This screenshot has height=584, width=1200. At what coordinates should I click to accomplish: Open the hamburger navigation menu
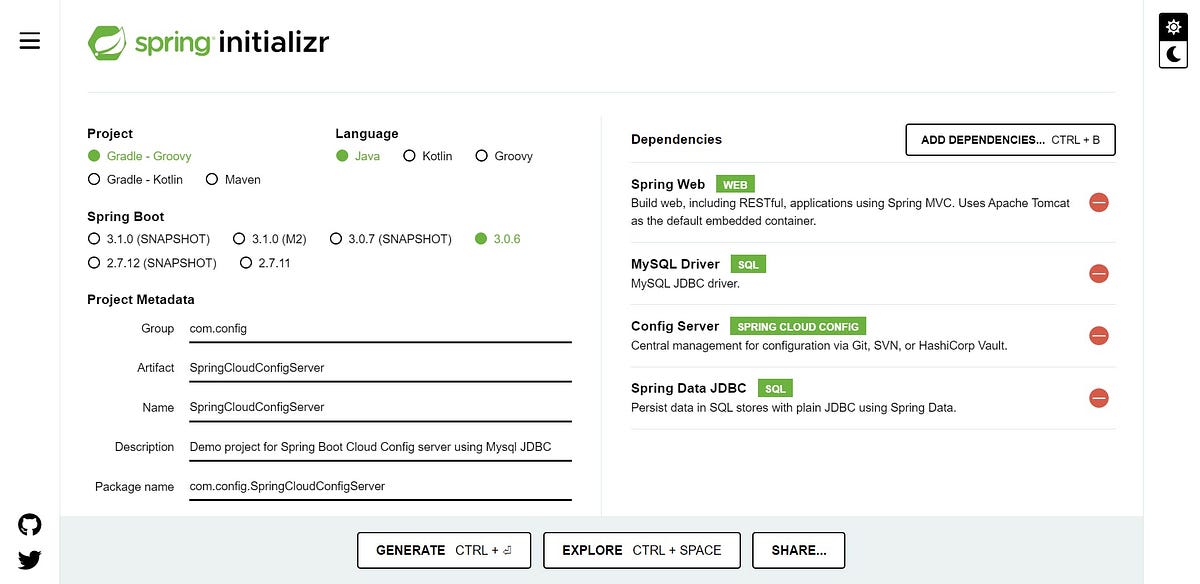point(29,40)
